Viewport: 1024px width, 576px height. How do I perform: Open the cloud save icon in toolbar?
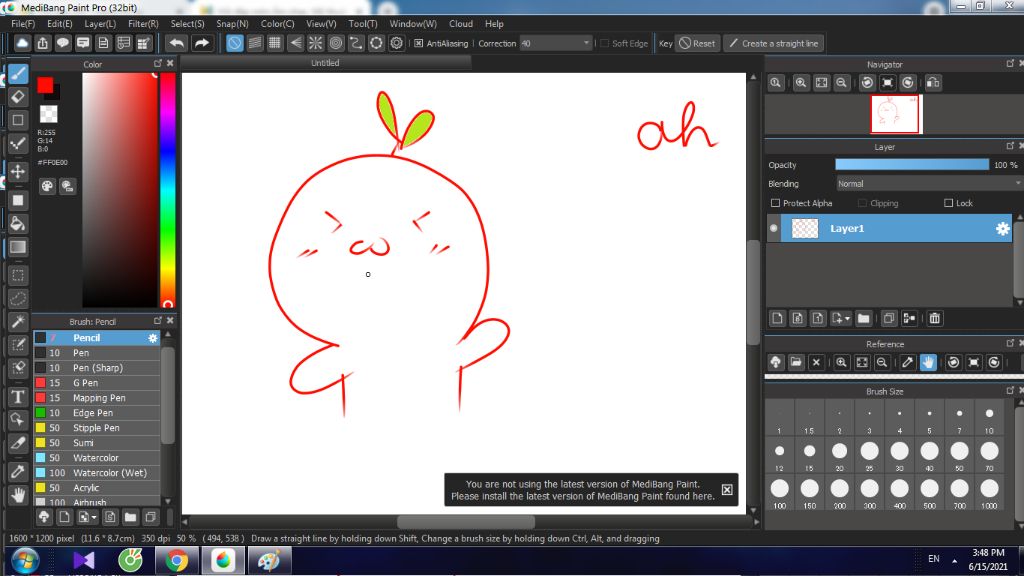pos(22,43)
